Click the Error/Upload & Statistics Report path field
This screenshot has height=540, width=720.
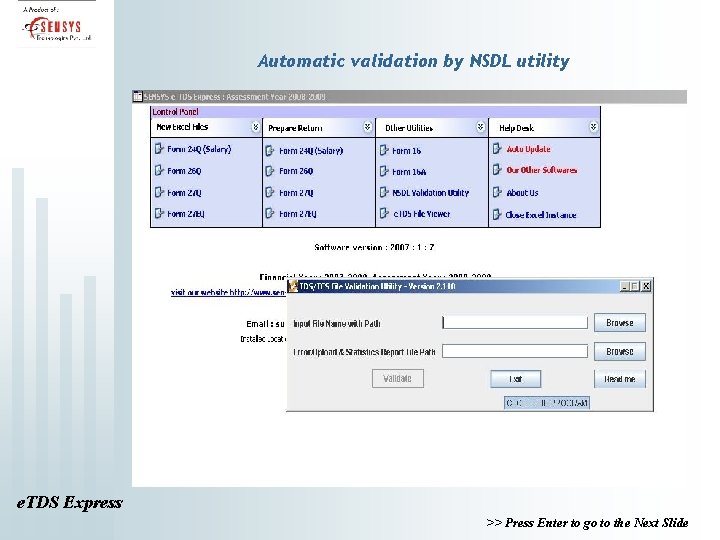pyautogui.click(x=515, y=351)
